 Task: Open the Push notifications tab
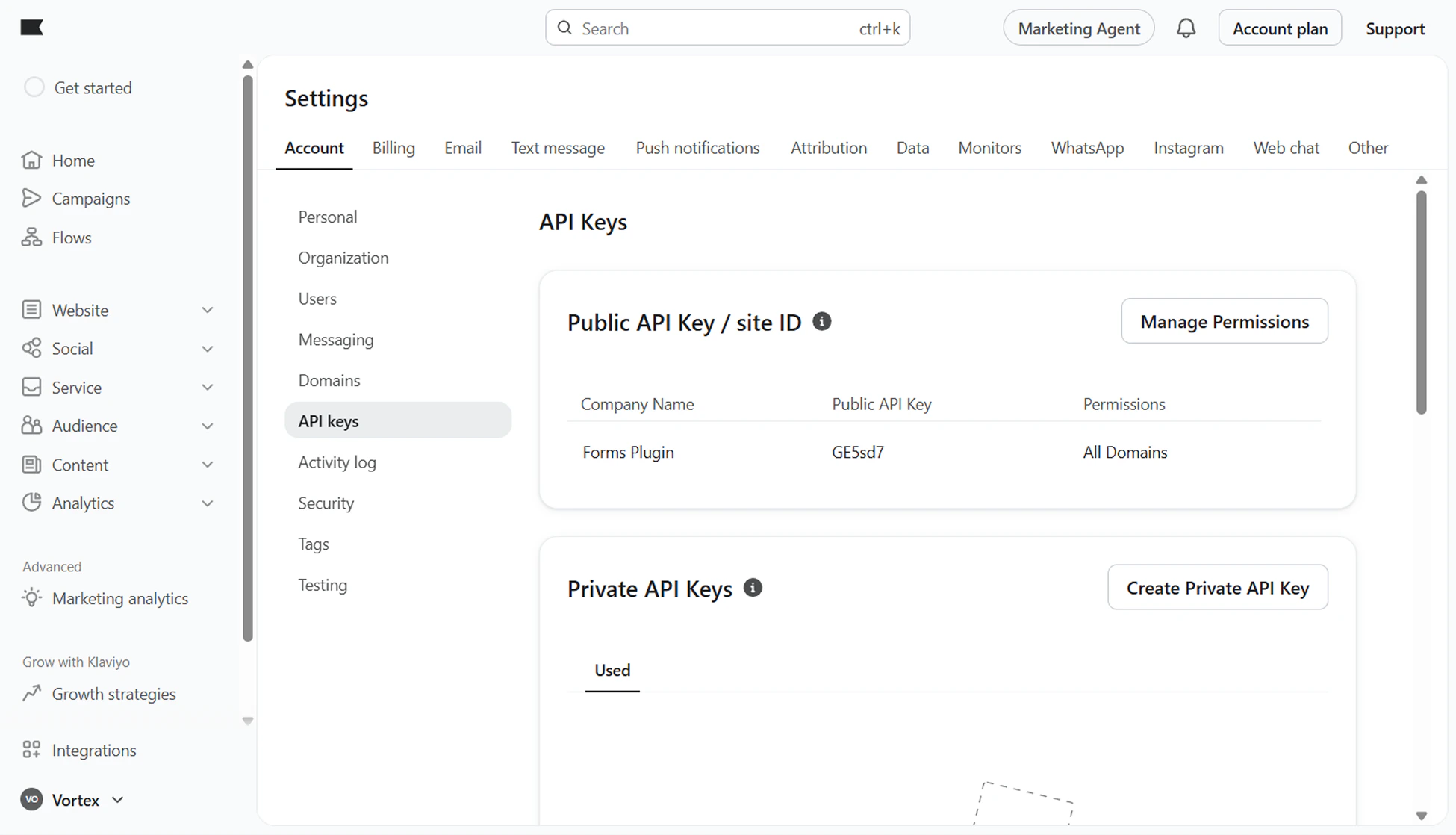[x=697, y=148]
